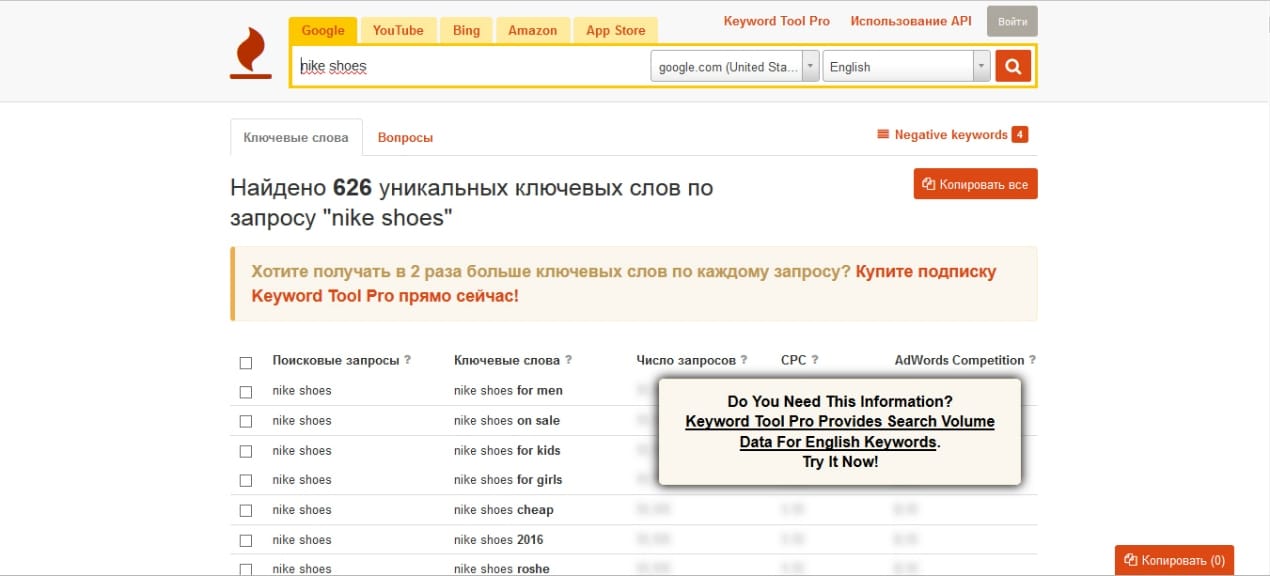This screenshot has height=576, width=1270.
Task: Open the English language dropdown
Action: tap(906, 67)
